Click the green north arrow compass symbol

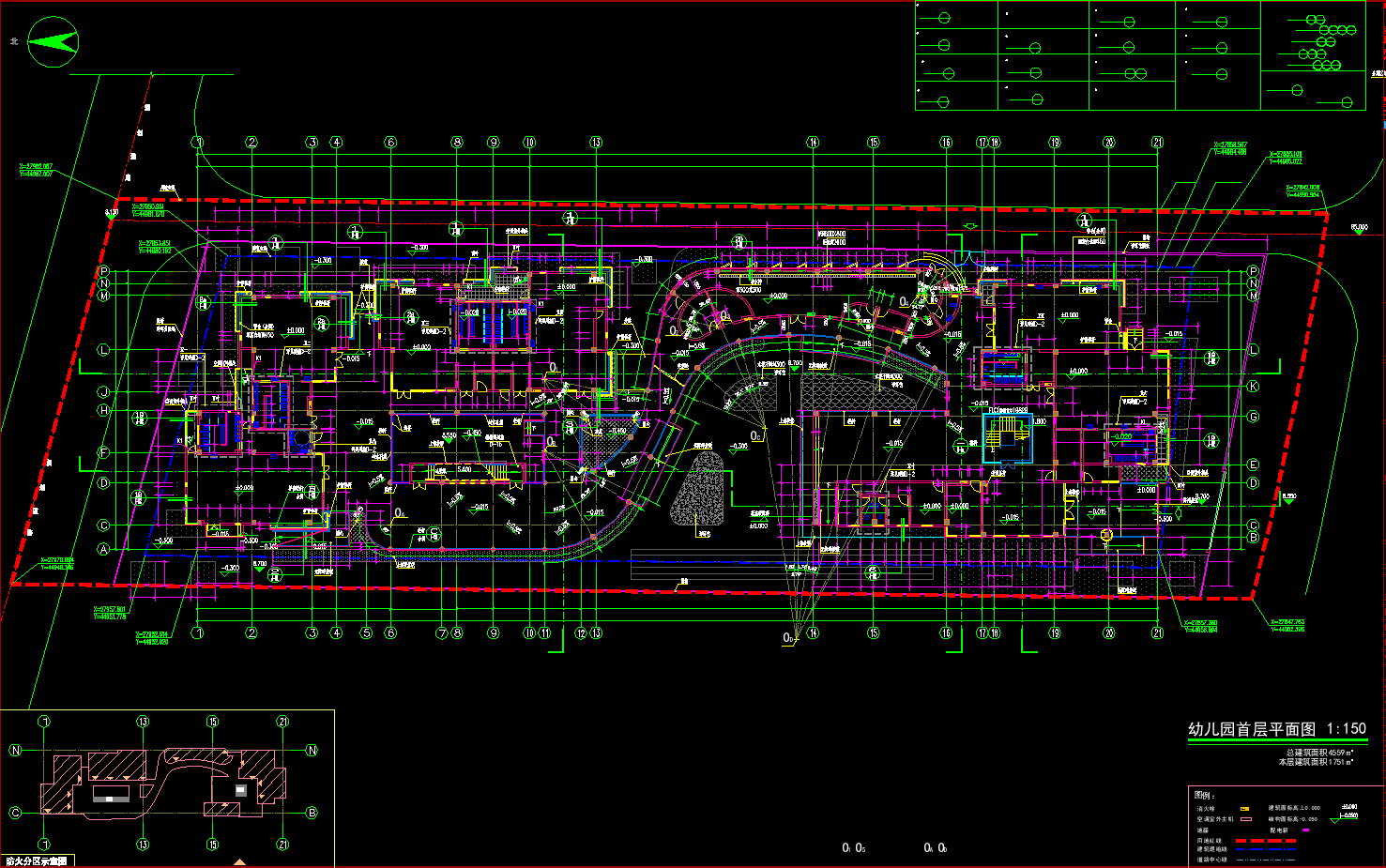(53, 42)
